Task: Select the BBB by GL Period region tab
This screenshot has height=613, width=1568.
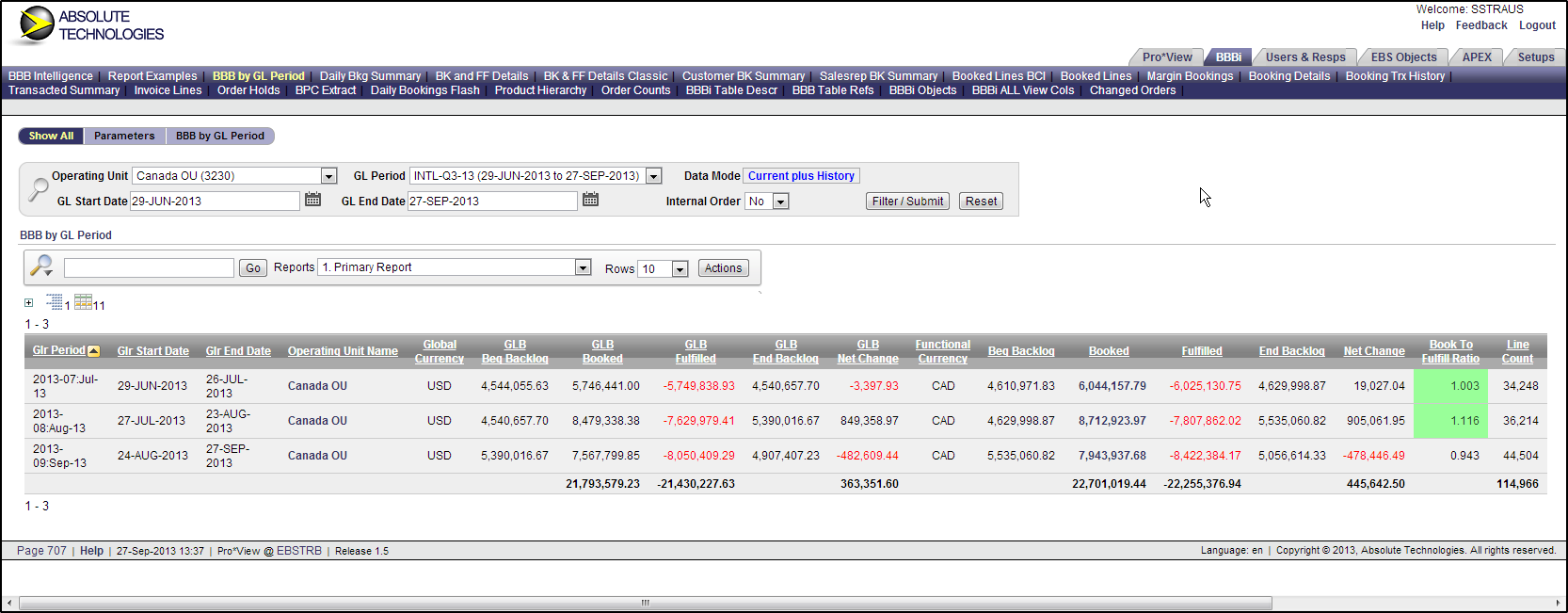Action: pos(220,136)
